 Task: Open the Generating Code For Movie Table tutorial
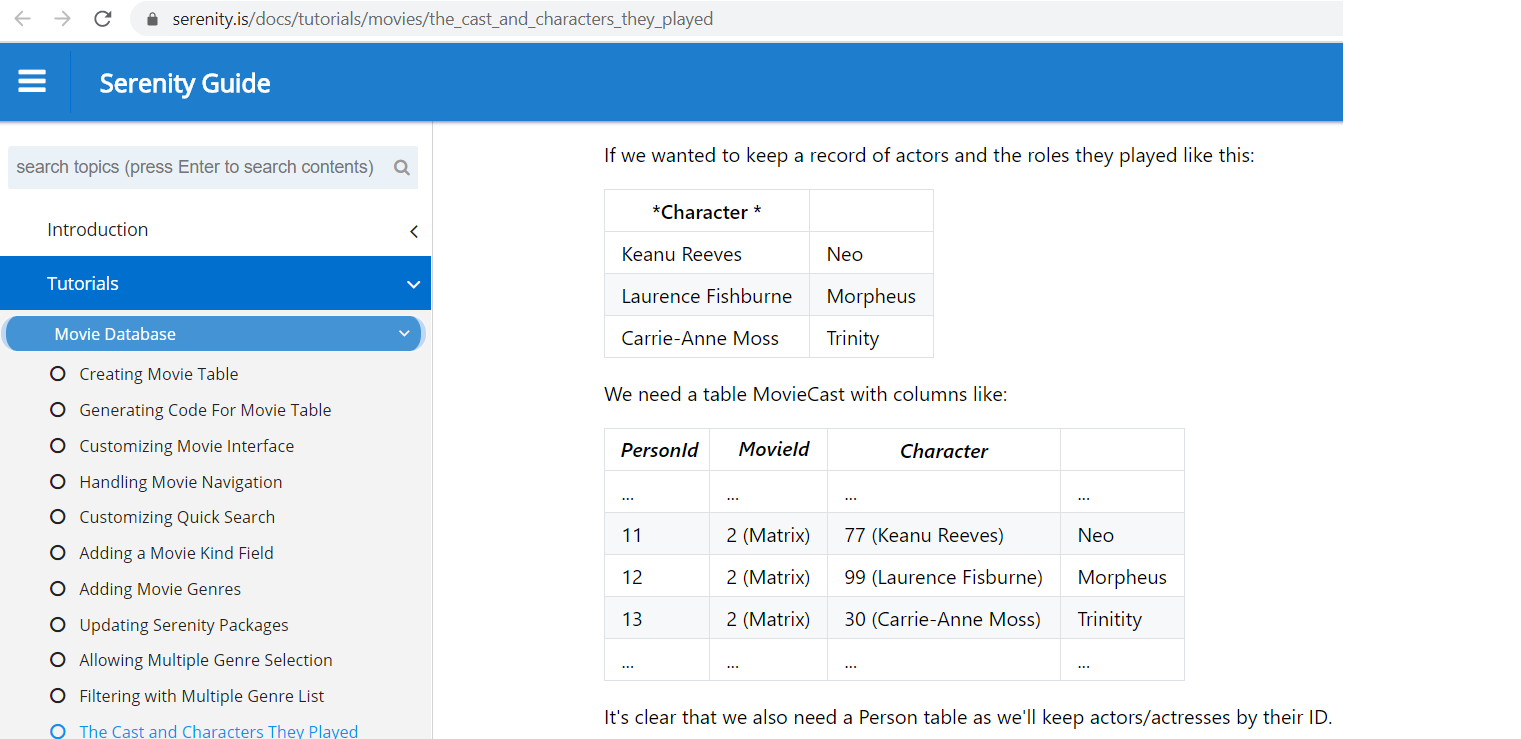pyautogui.click(x=204, y=409)
